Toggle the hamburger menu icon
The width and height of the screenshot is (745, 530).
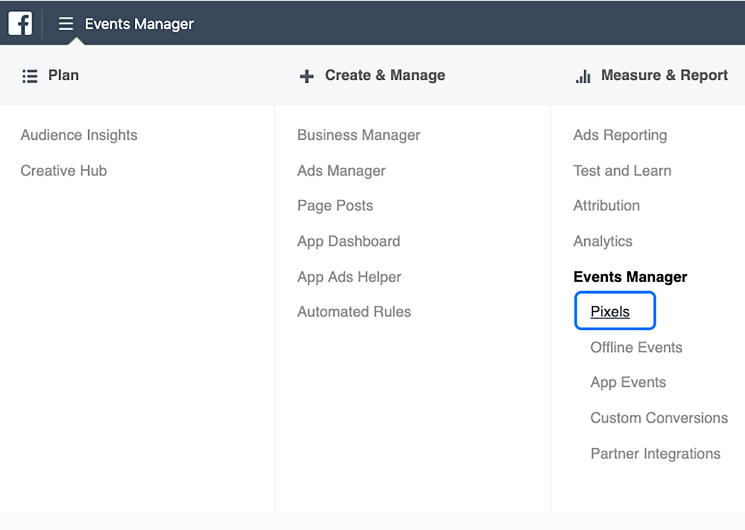click(x=66, y=24)
